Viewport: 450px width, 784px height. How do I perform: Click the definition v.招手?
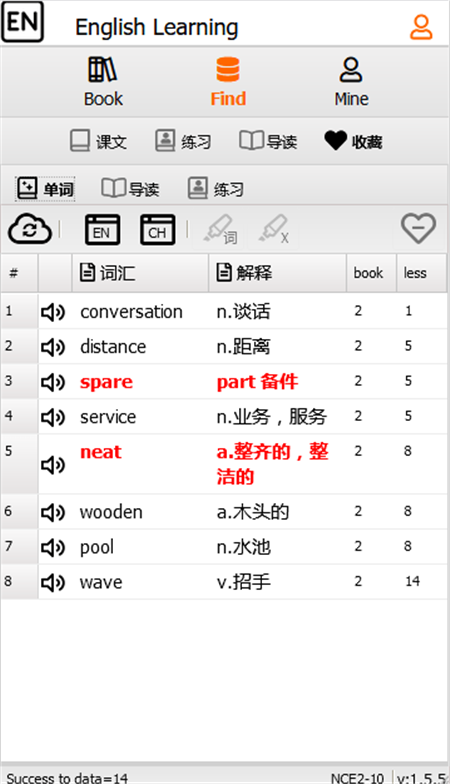244,582
